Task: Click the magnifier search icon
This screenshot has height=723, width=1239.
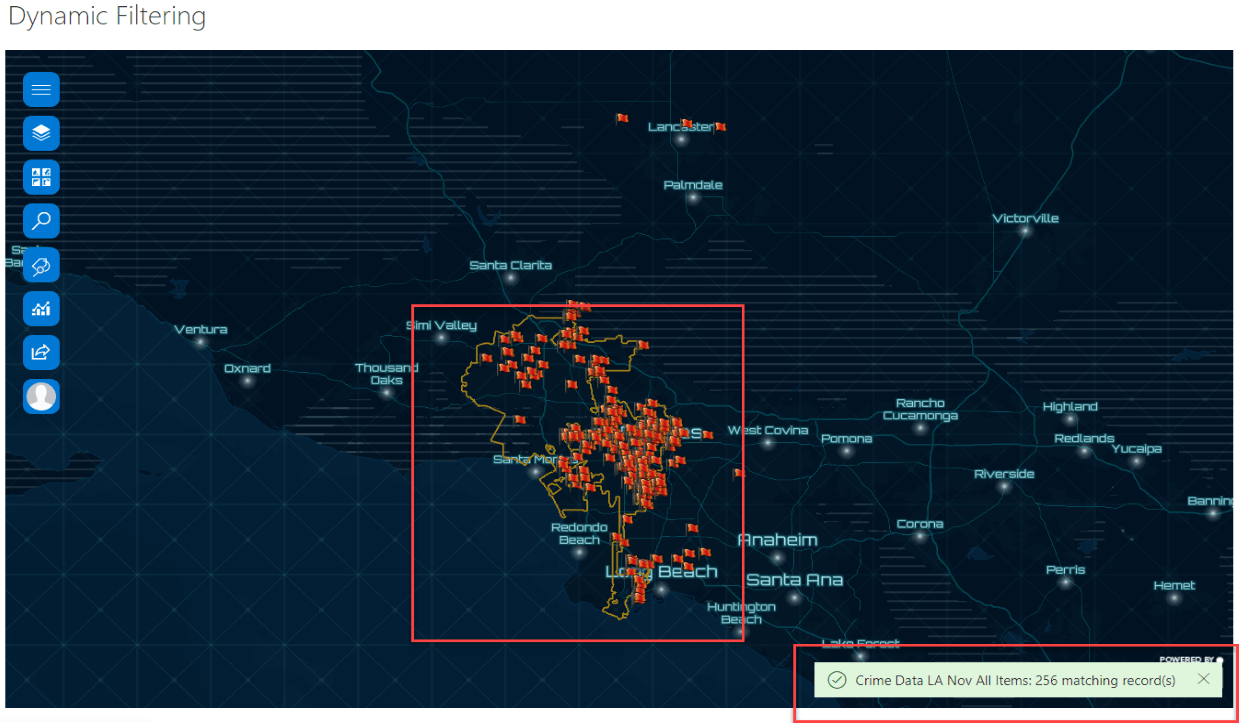Action: click(41, 221)
